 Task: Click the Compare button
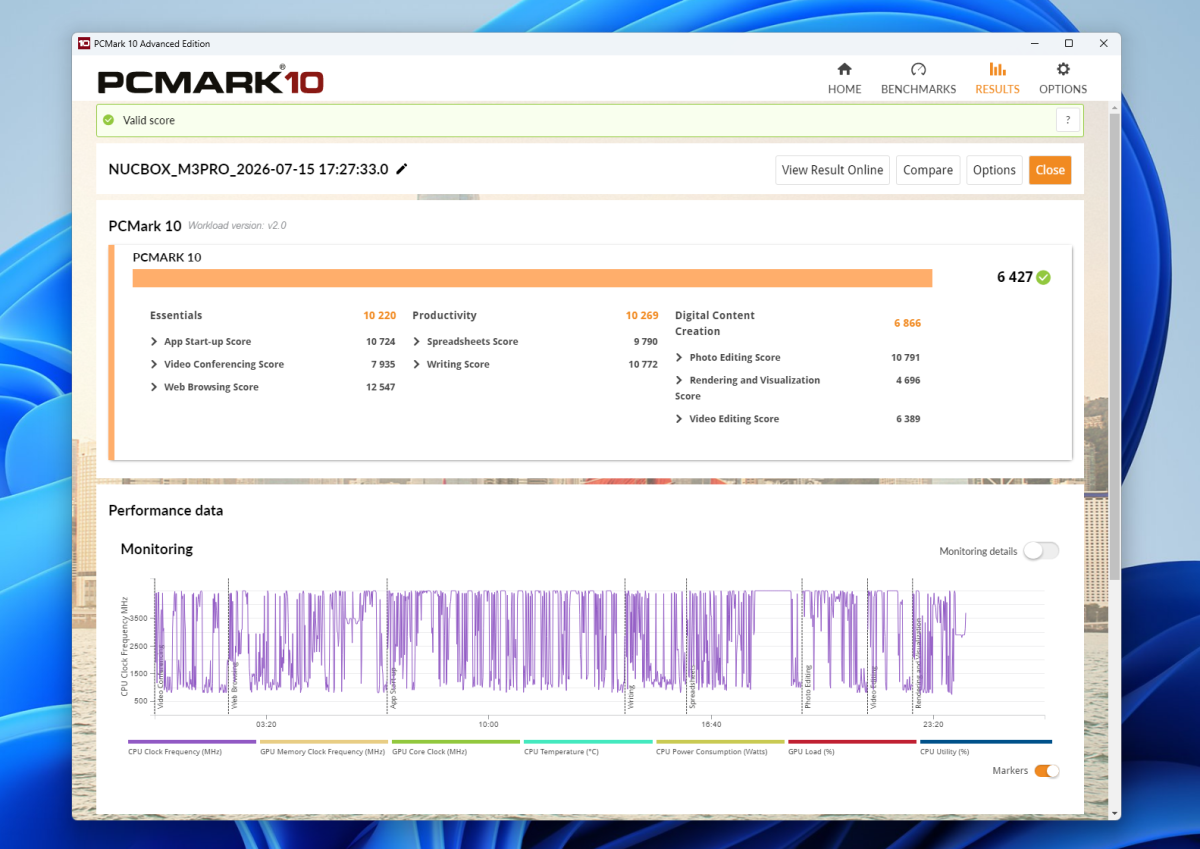pos(928,170)
